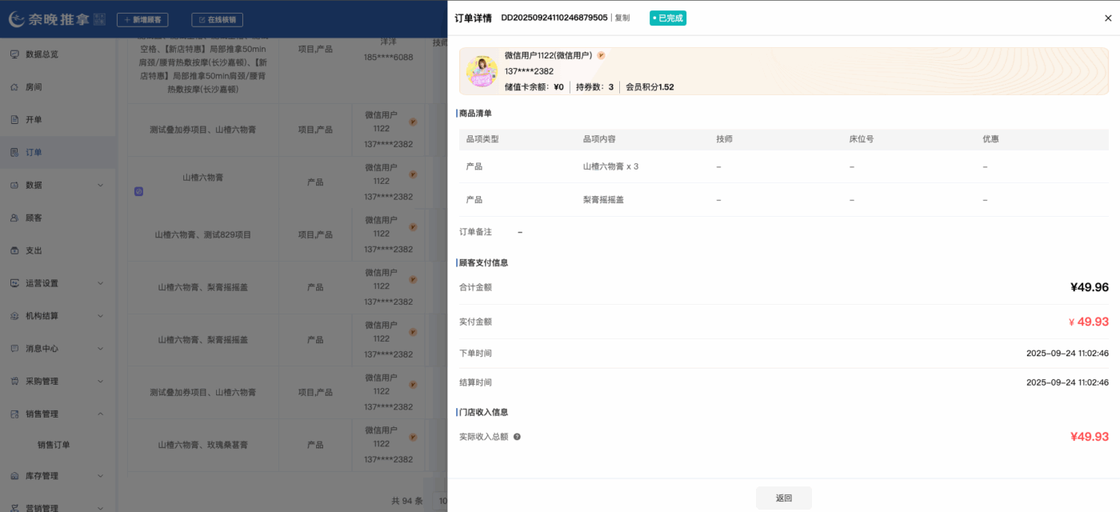This screenshot has width=1120, height=512.
Task: Select the 共 94 条 pagination text
Action: pos(408,501)
